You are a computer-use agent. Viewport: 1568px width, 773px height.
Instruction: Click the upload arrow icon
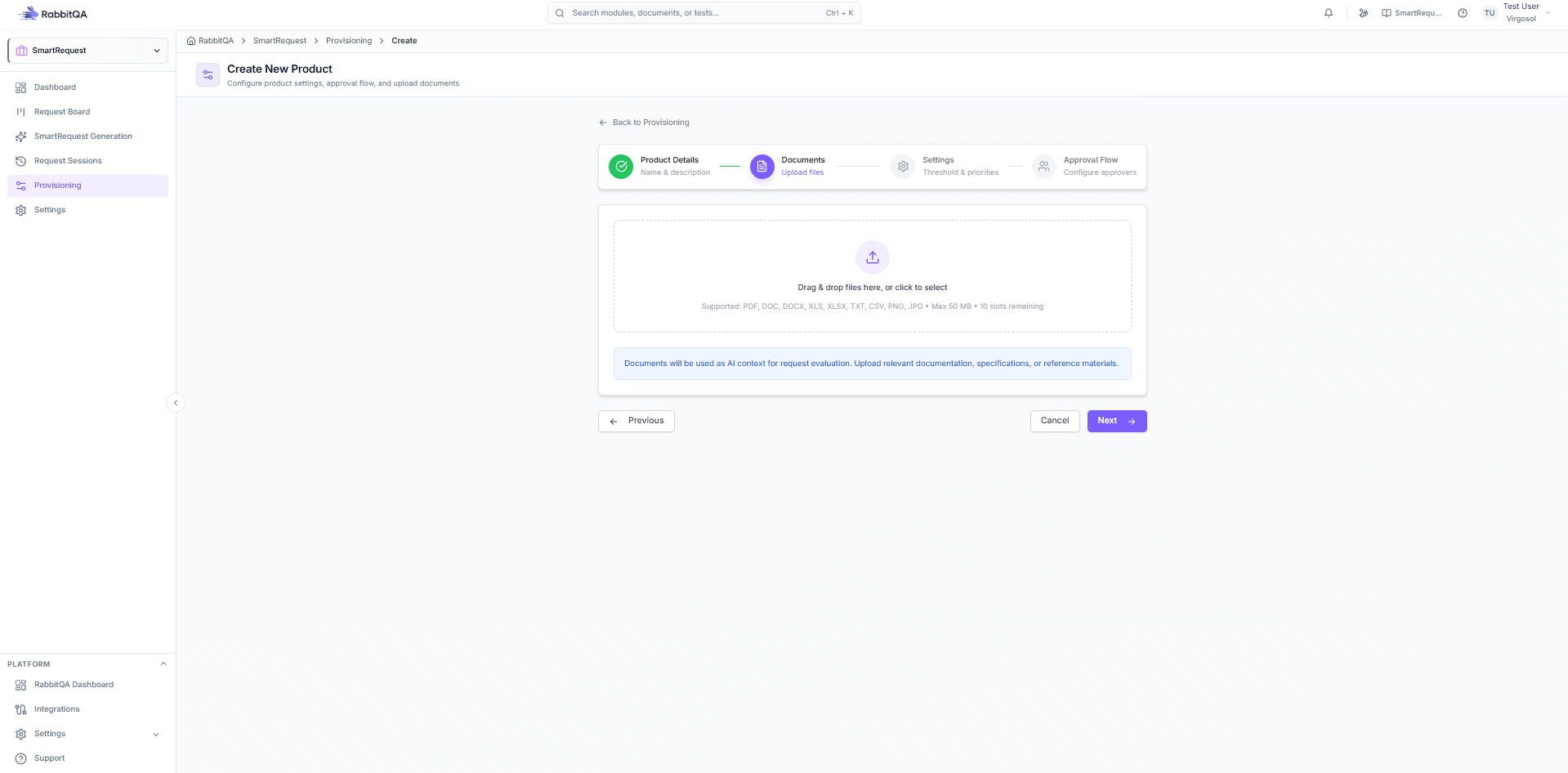(873, 257)
